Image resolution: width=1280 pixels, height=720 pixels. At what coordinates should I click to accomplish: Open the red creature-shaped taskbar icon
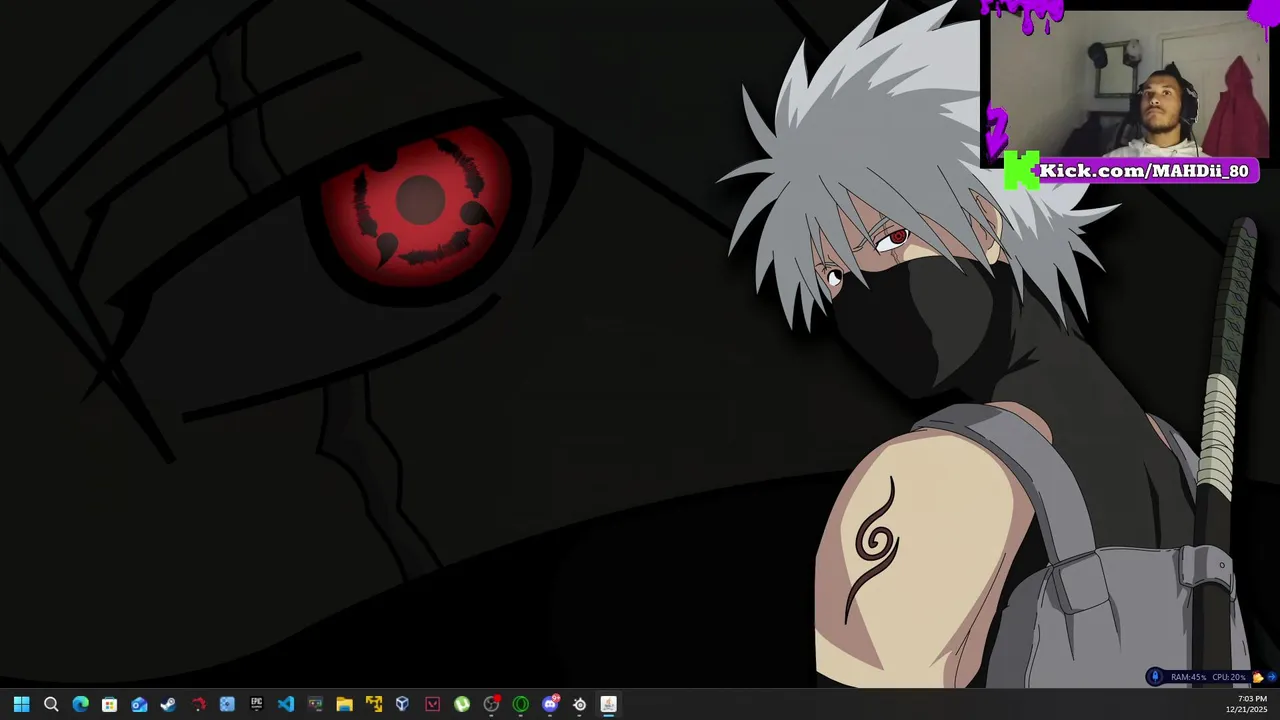tap(198, 705)
